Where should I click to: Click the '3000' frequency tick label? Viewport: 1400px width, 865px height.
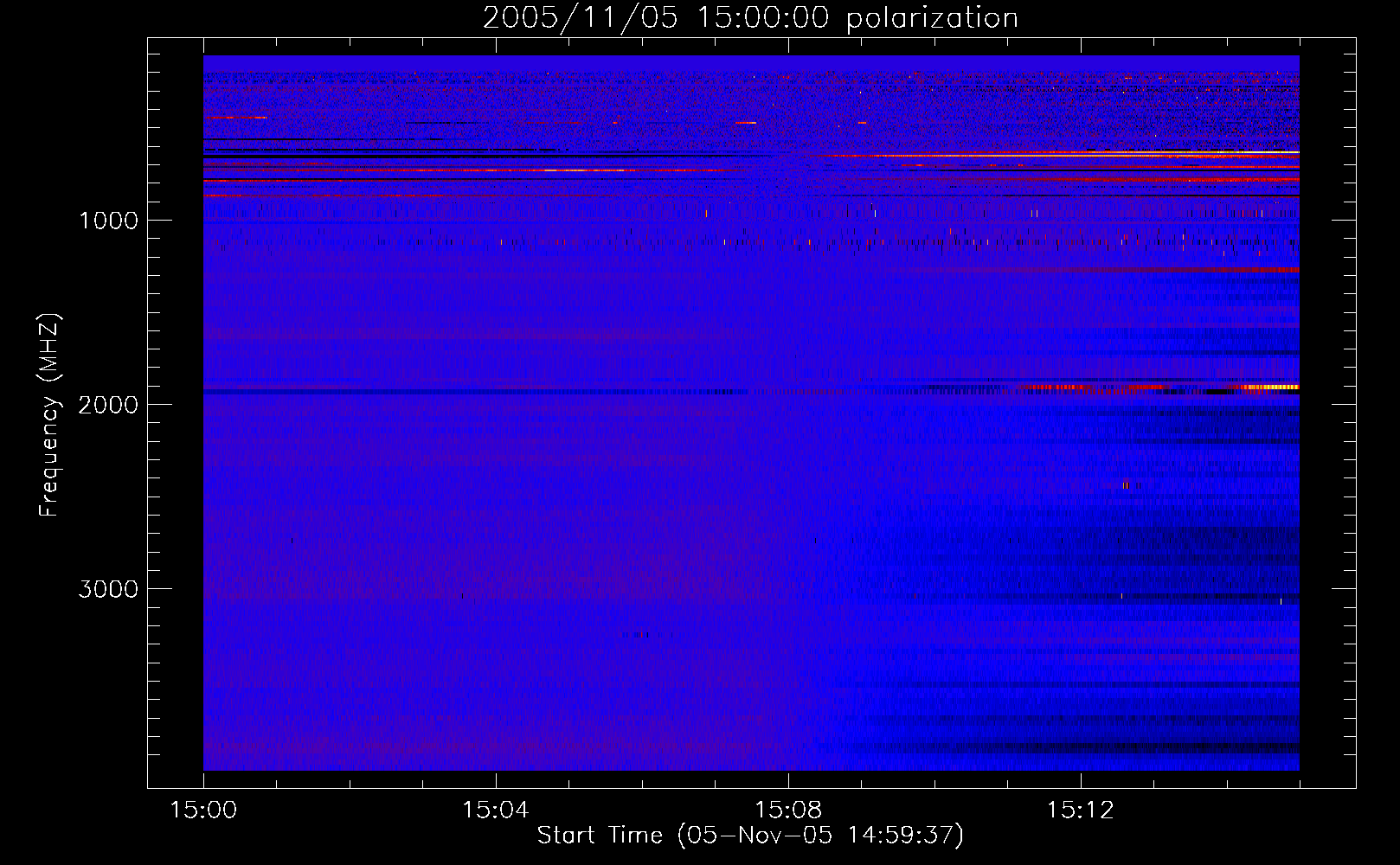coord(108,589)
